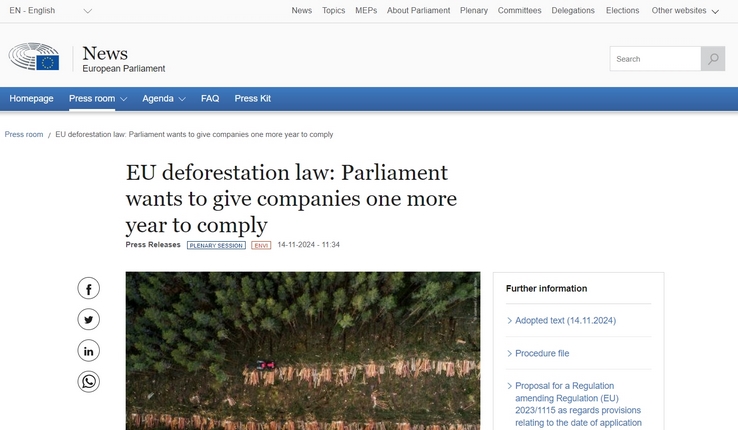Click the search magnifier icon
The height and width of the screenshot is (430, 738).
712,59
